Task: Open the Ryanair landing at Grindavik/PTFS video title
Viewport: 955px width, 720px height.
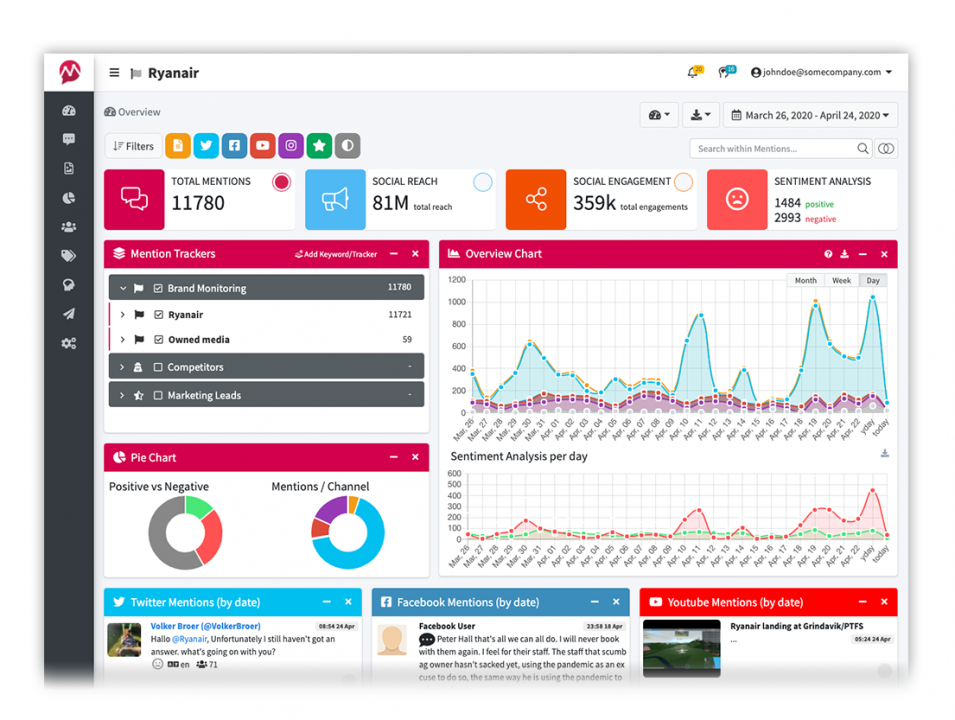Action: click(x=797, y=626)
